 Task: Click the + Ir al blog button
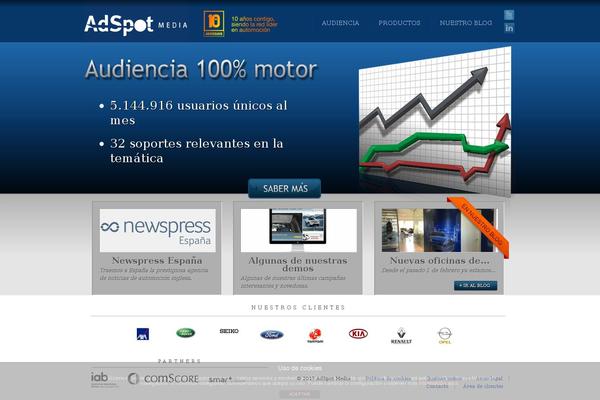(476, 286)
